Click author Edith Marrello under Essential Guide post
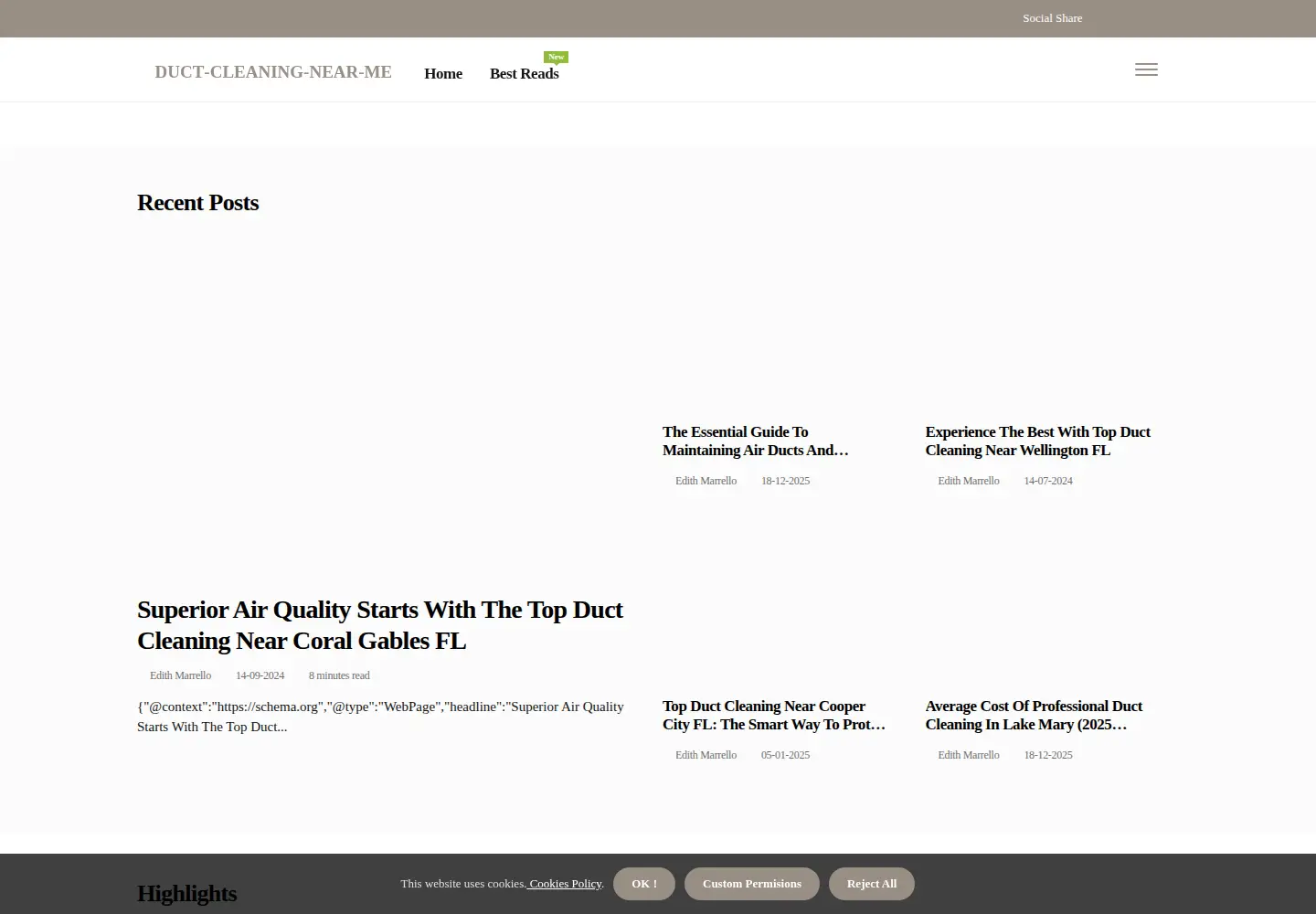The image size is (1316, 914). pyautogui.click(x=706, y=481)
